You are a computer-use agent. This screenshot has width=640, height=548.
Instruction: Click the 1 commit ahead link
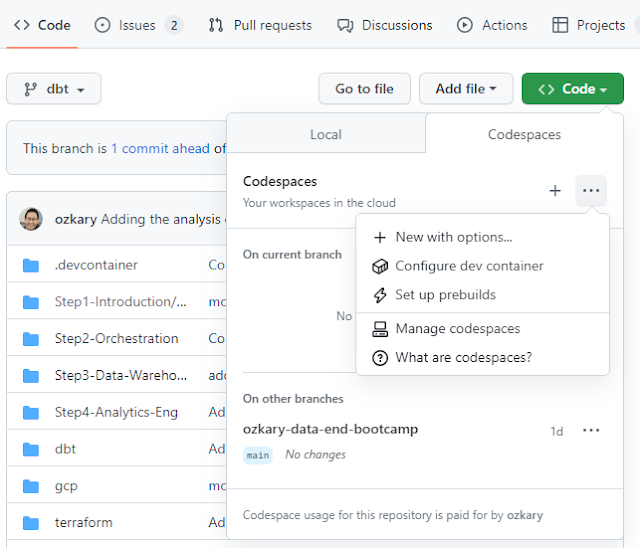click(160, 148)
